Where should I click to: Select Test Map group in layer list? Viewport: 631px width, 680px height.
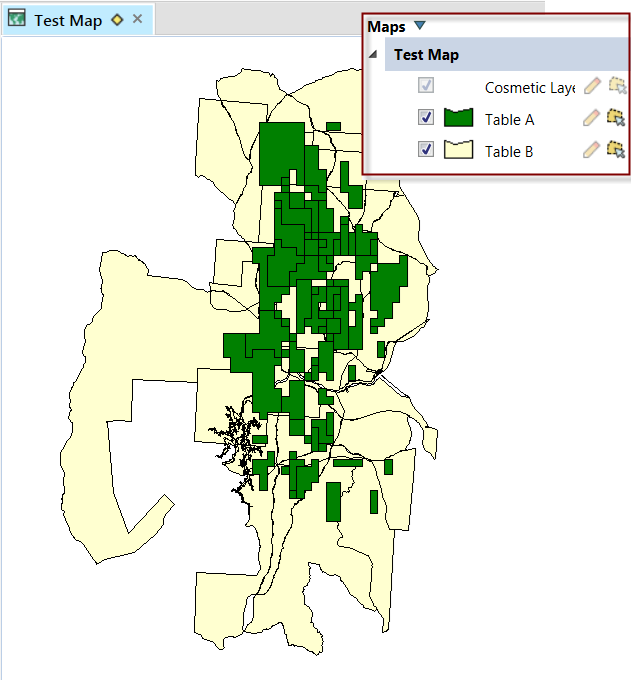tap(426, 55)
